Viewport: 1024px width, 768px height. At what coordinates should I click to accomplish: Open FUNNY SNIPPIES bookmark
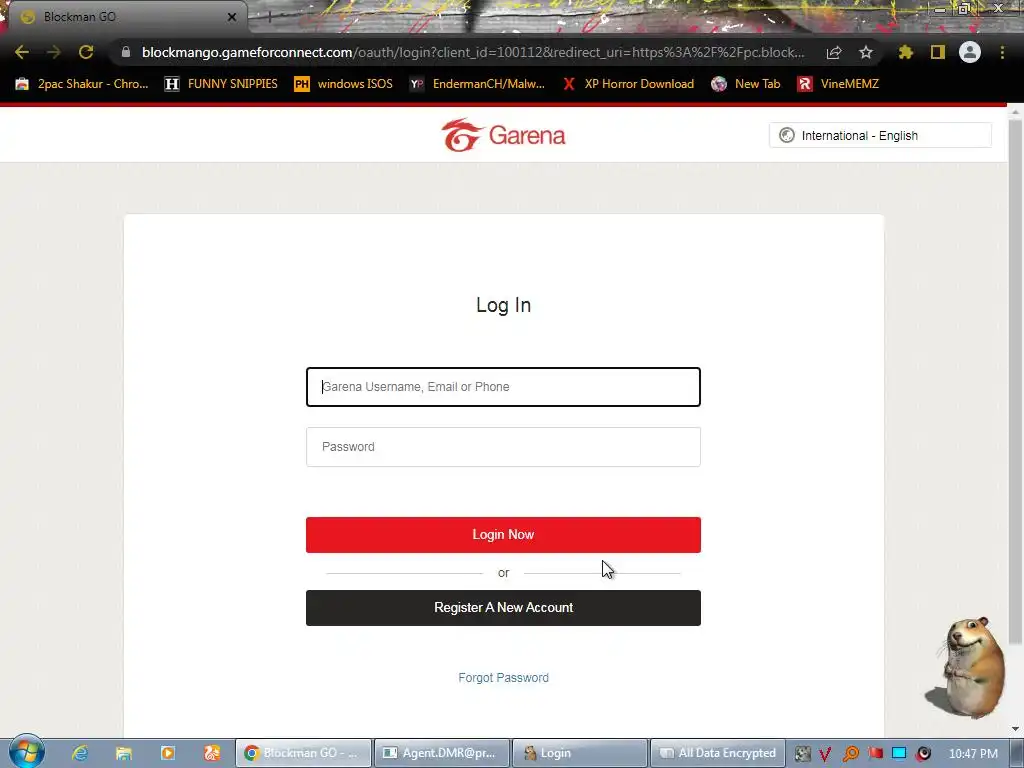[x=221, y=84]
